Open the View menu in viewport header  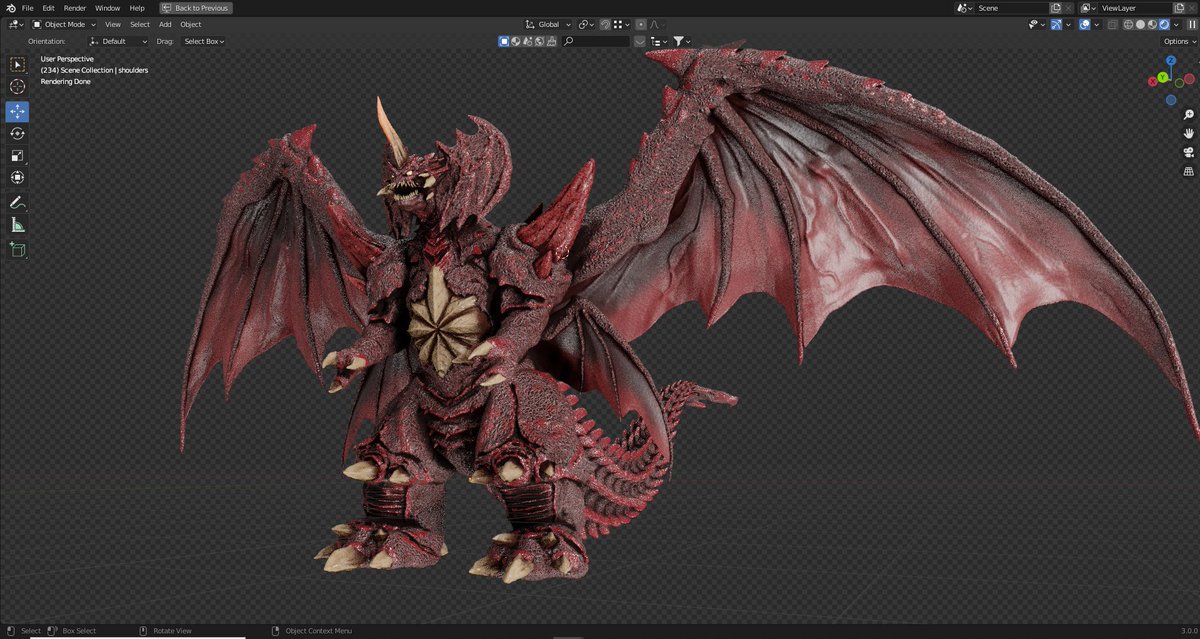tap(113, 24)
